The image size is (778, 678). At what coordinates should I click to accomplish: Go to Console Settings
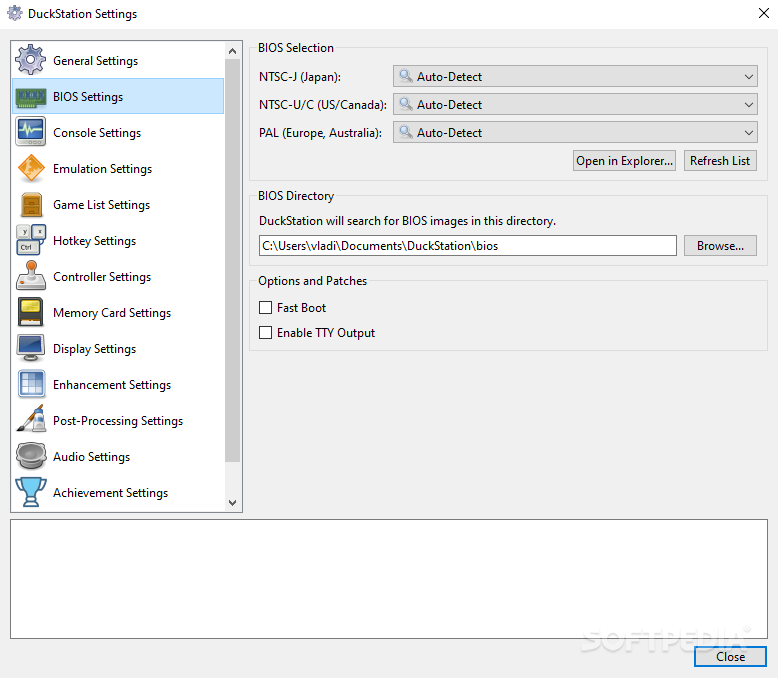click(97, 133)
